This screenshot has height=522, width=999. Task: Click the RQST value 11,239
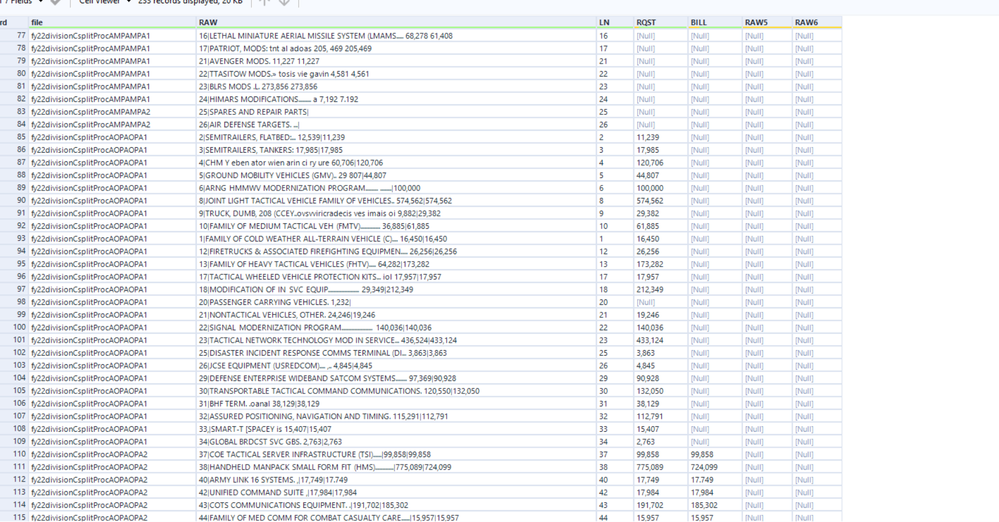[660, 137]
